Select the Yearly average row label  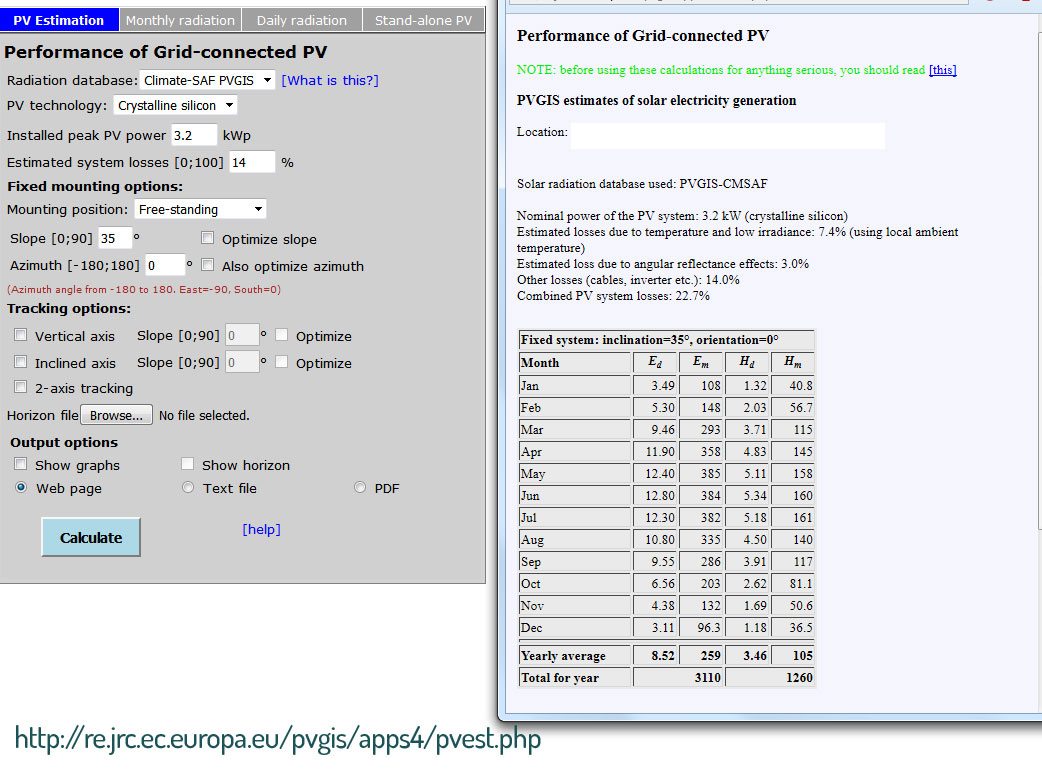coord(563,656)
